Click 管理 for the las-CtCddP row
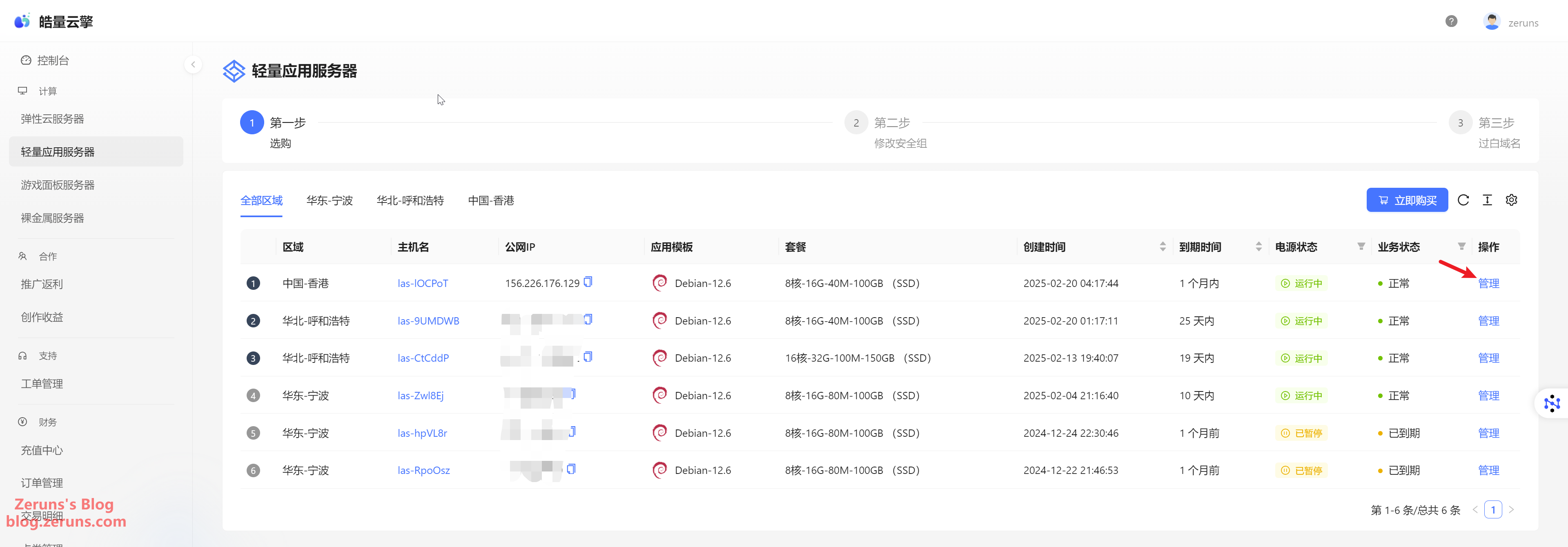 coord(1488,358)
